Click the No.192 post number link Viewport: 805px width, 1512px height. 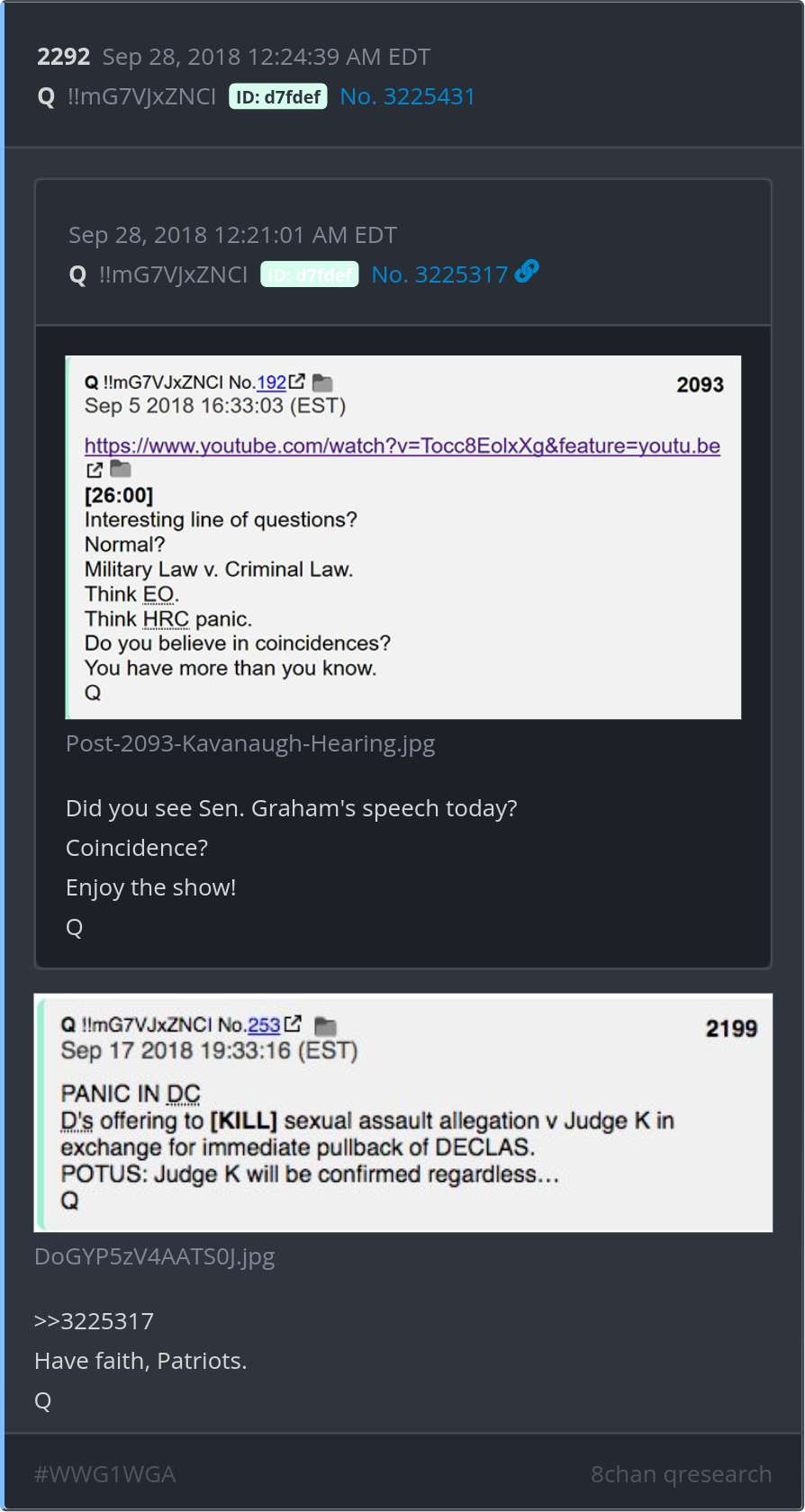271,382
